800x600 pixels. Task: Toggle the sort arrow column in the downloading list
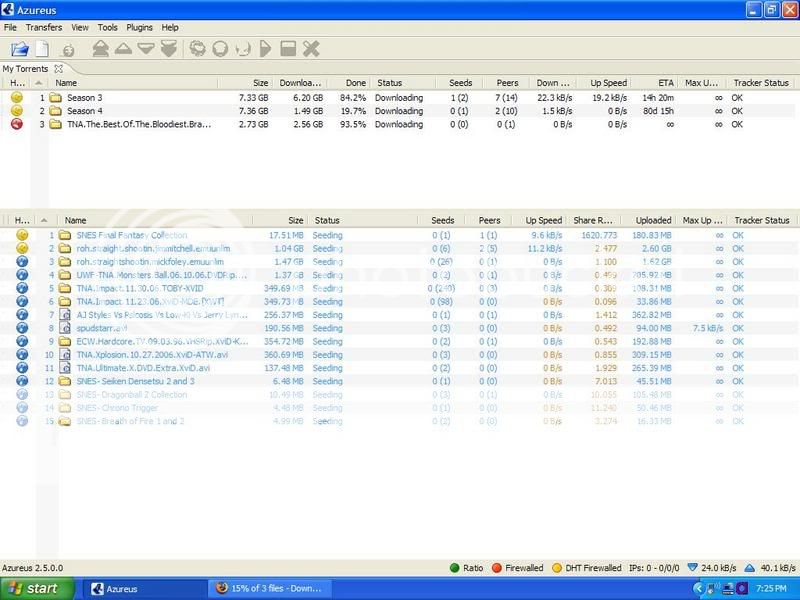[39, 83]
